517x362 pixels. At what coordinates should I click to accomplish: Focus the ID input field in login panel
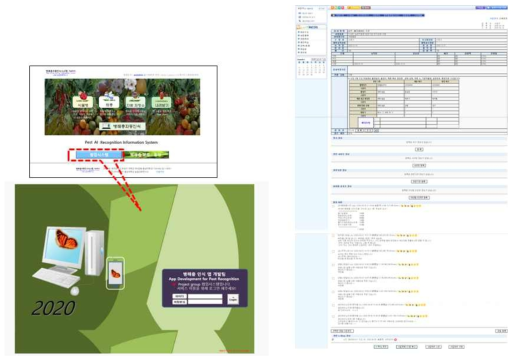point(205,296)
